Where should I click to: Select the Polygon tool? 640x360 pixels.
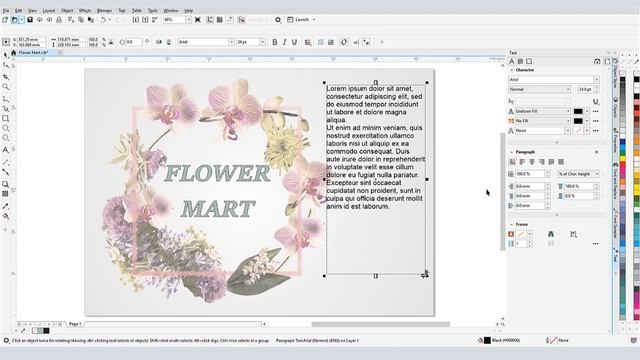[6, 138]
